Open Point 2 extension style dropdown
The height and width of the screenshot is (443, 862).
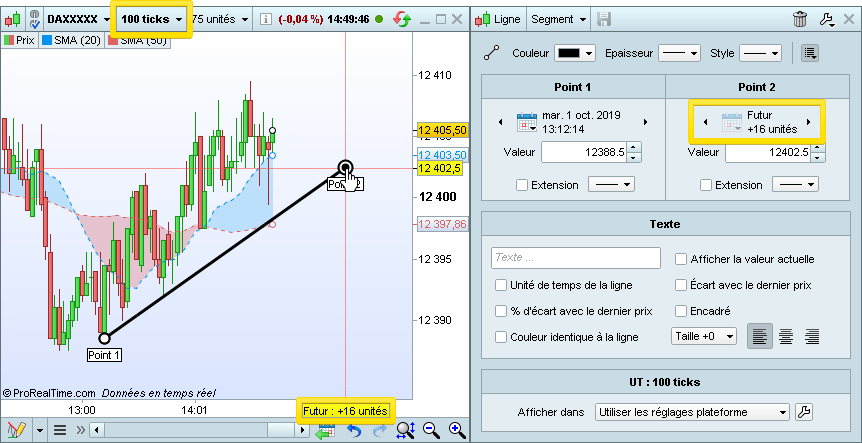795,185
